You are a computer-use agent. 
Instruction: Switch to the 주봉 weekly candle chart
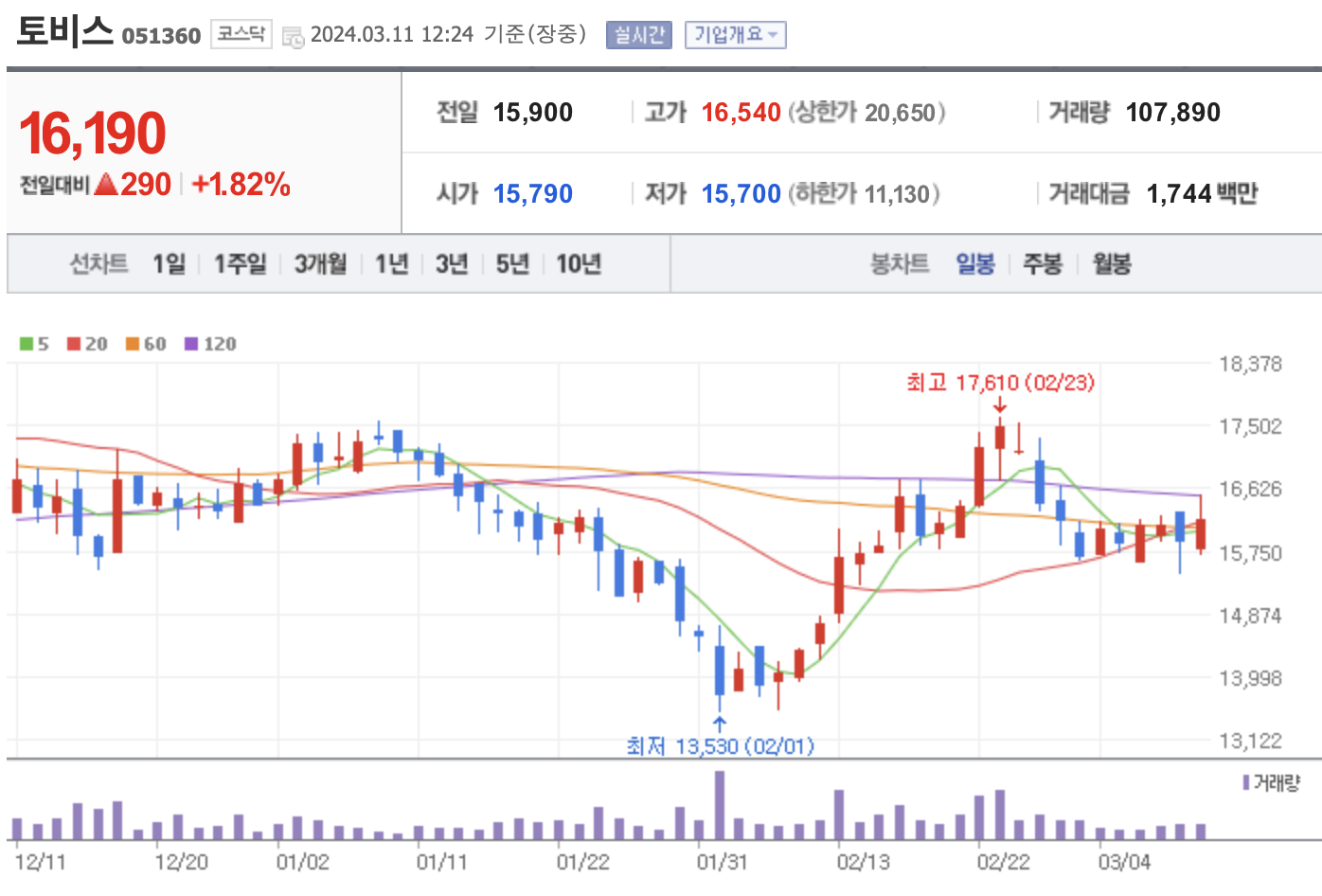(x=1043, y=263)
